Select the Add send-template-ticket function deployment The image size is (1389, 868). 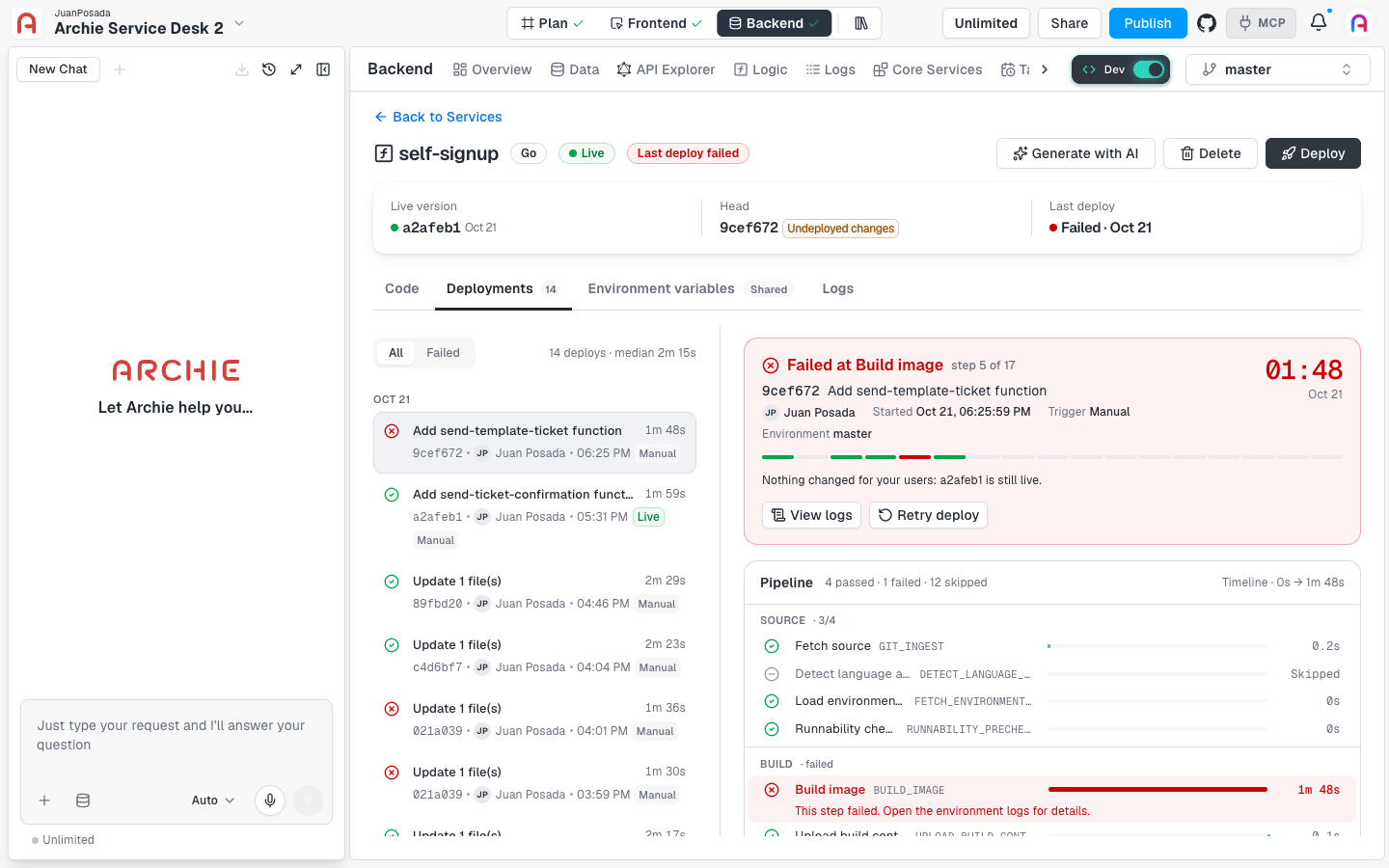pyautogui.click(x=534, y=443)
